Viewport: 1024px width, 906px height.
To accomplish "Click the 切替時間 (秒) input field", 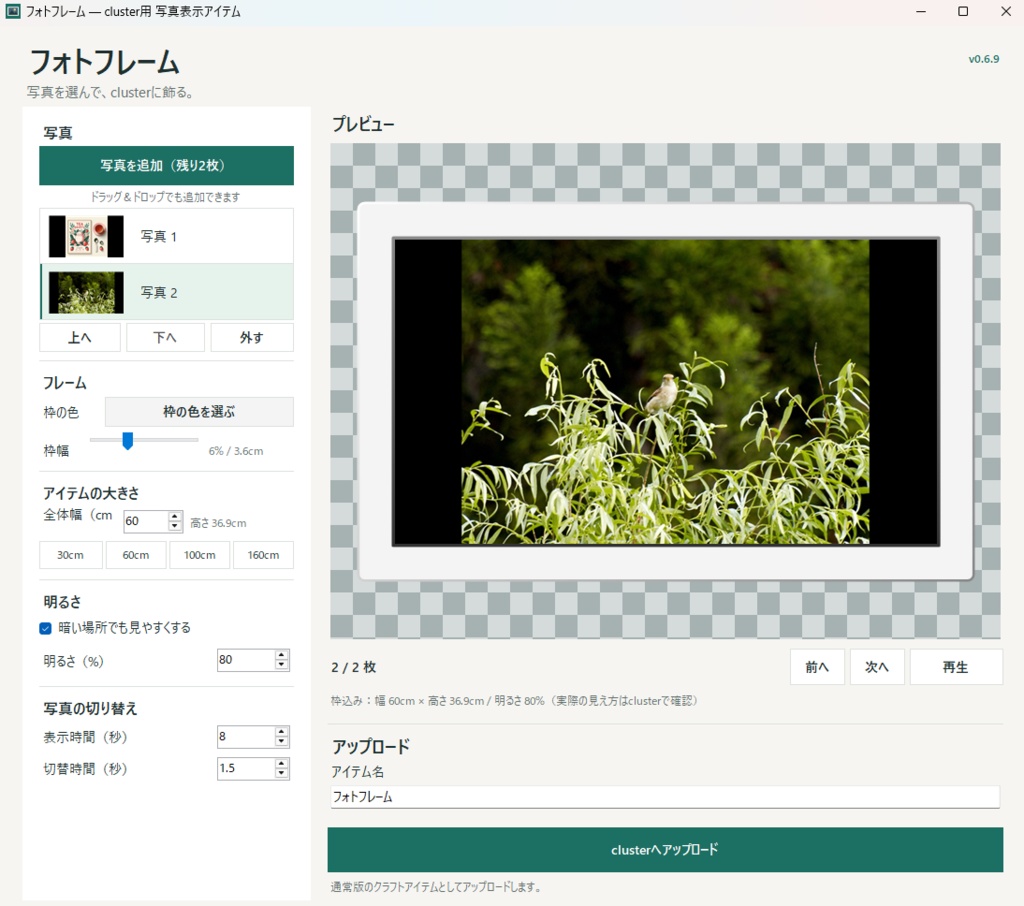I will pos(246,768).
